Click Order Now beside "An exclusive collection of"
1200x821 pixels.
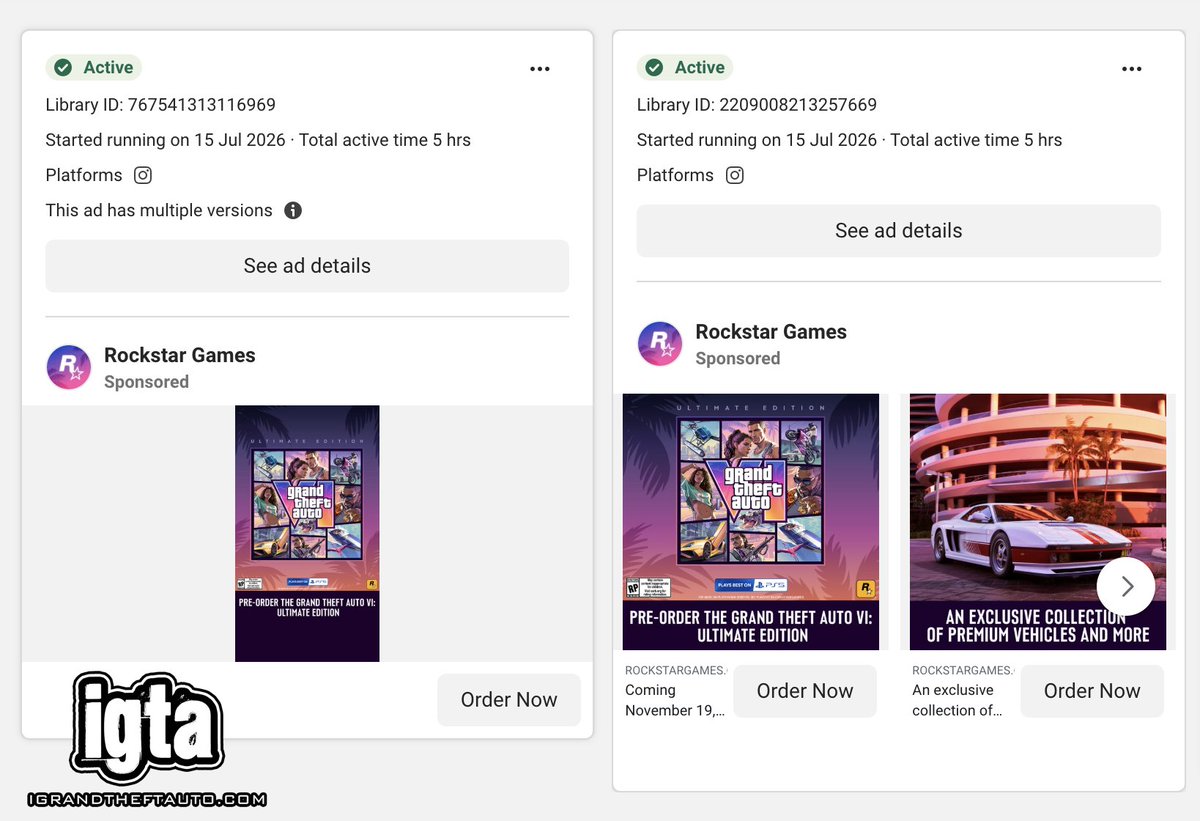[1092, 691]
